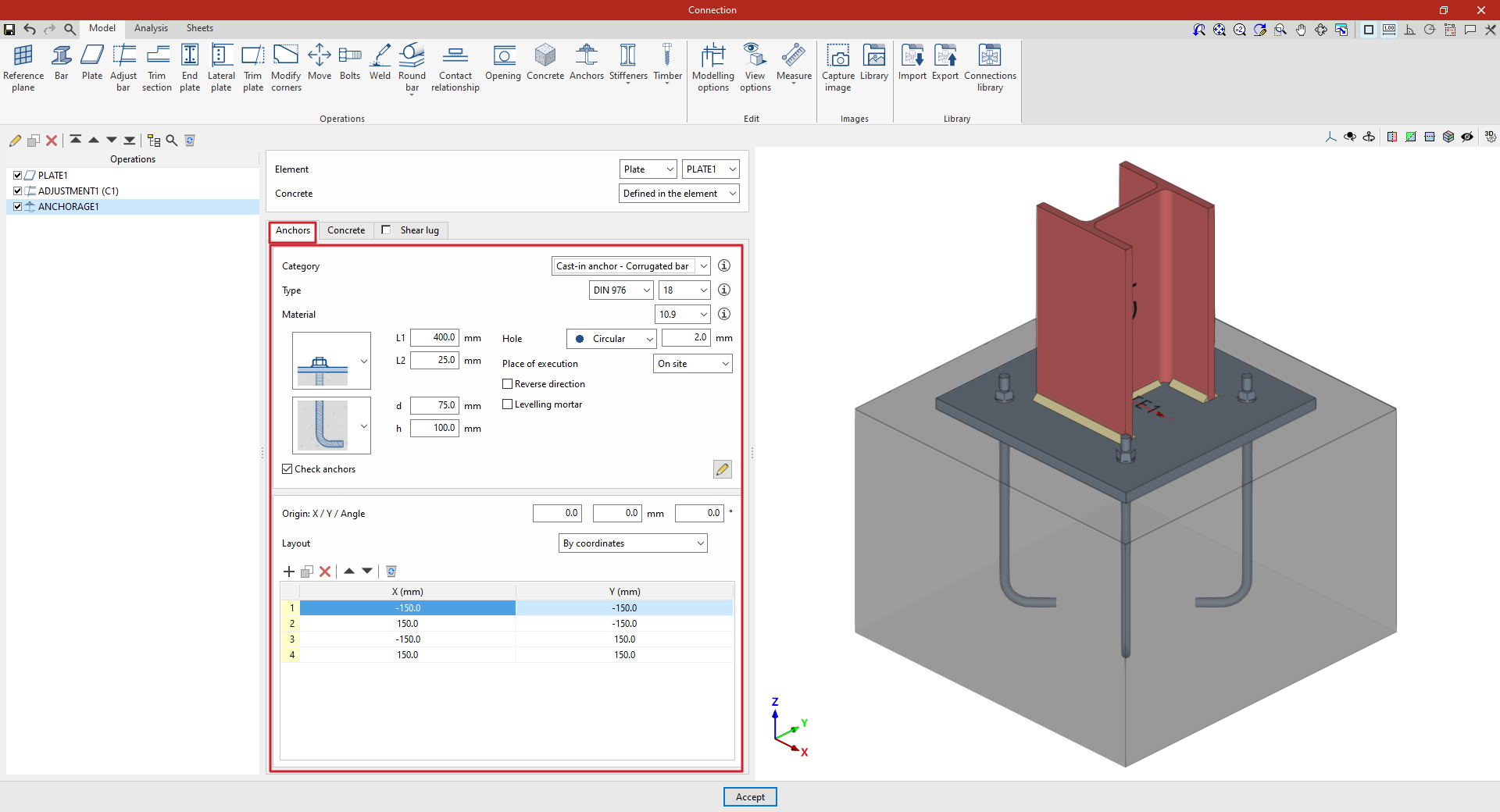Uncheck the Check anchors option
This screenshot has height=812, width=1500.
287,469
